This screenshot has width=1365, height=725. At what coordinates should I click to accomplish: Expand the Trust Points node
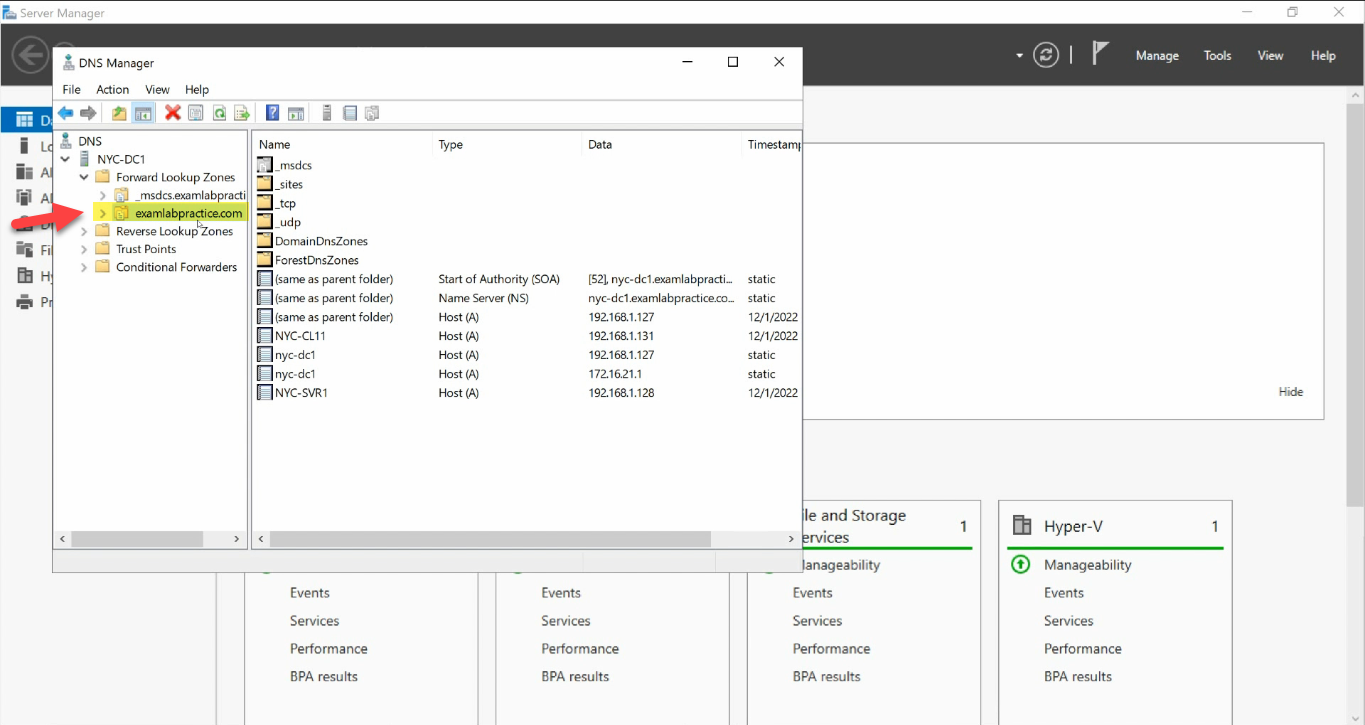click(84, 249)
